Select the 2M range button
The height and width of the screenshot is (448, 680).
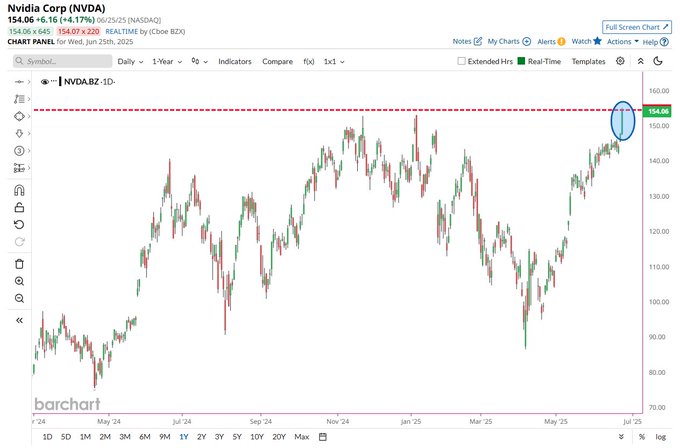105,437
